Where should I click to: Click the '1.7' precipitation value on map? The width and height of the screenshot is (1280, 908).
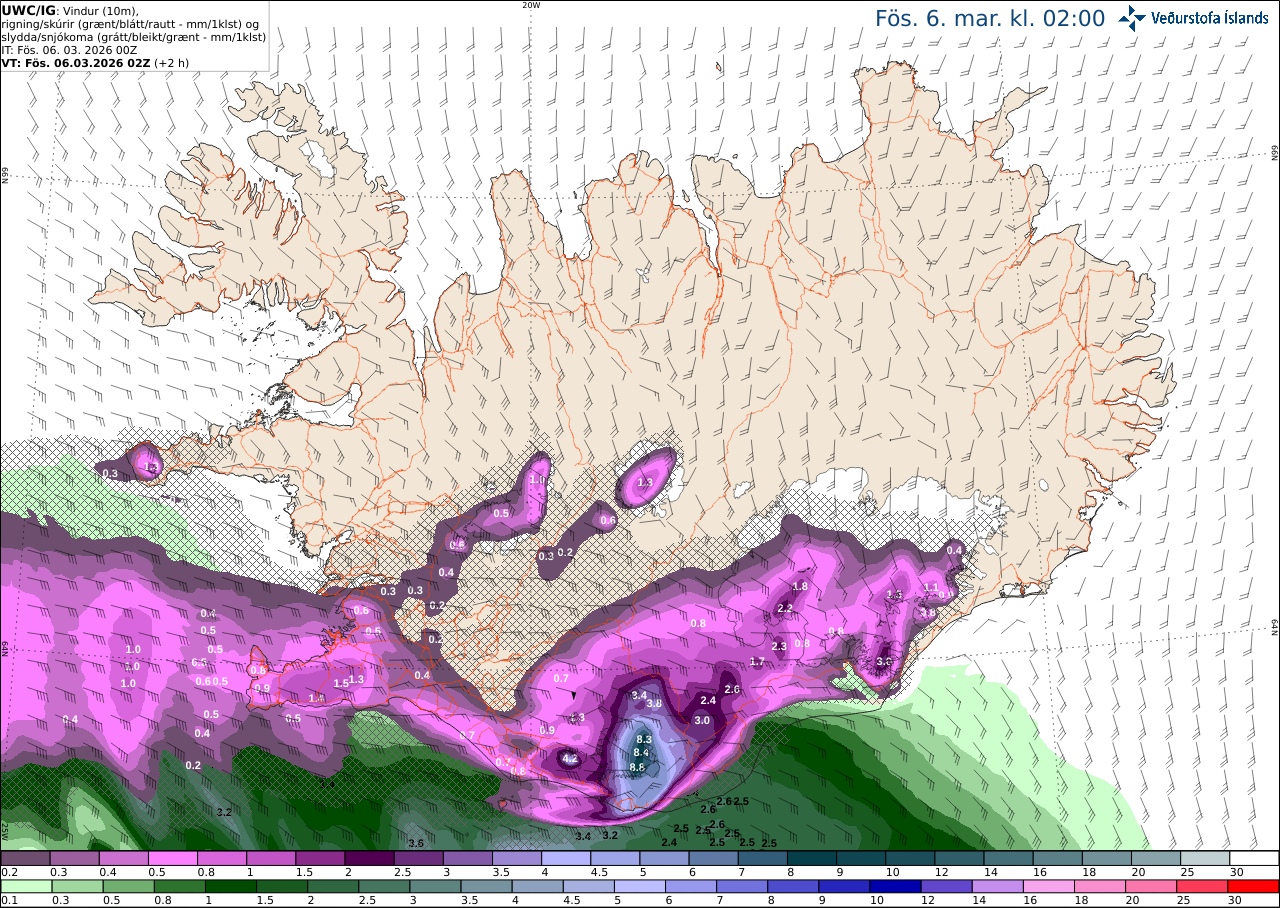[x=757, y=662]
